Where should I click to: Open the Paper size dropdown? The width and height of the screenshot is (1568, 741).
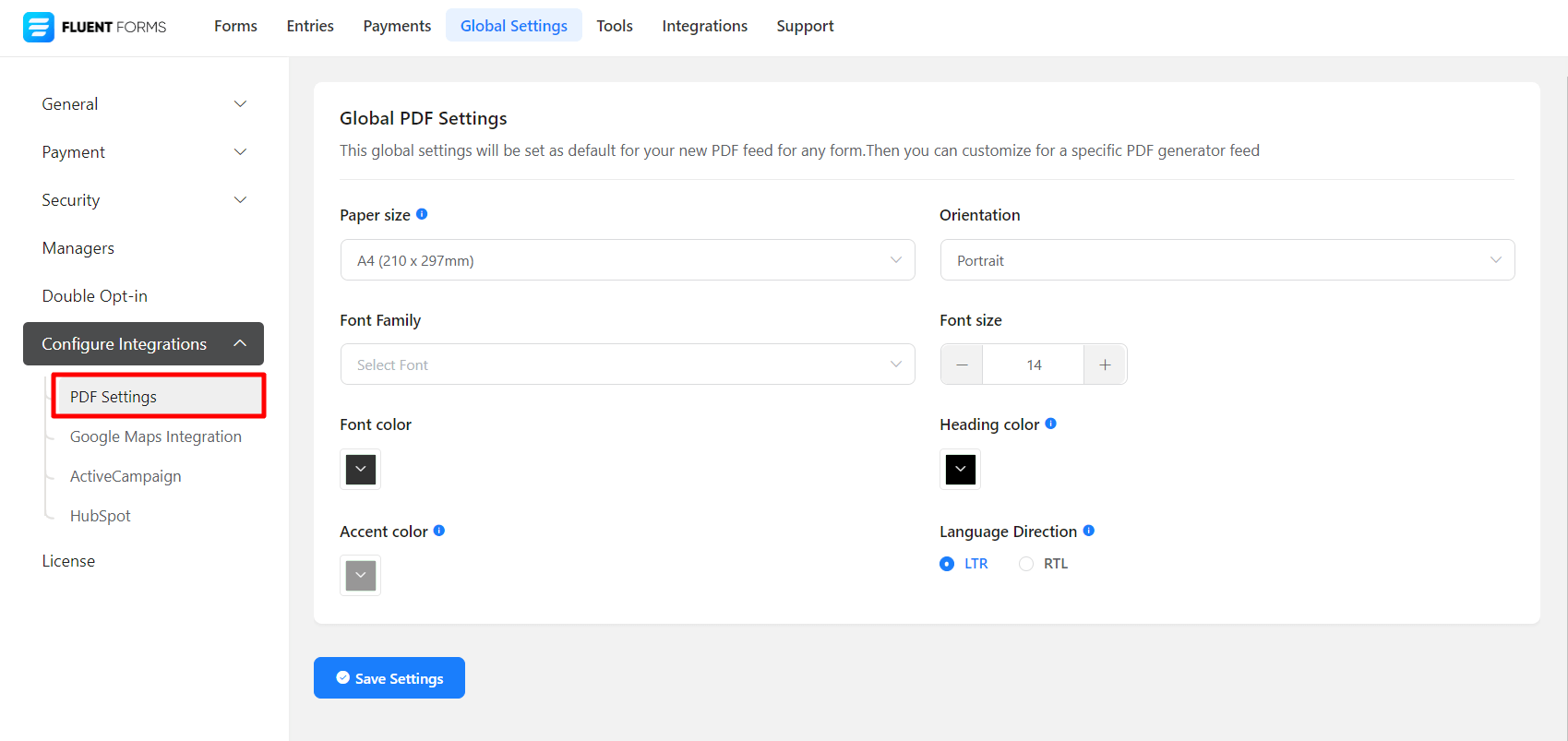point(628,260)
